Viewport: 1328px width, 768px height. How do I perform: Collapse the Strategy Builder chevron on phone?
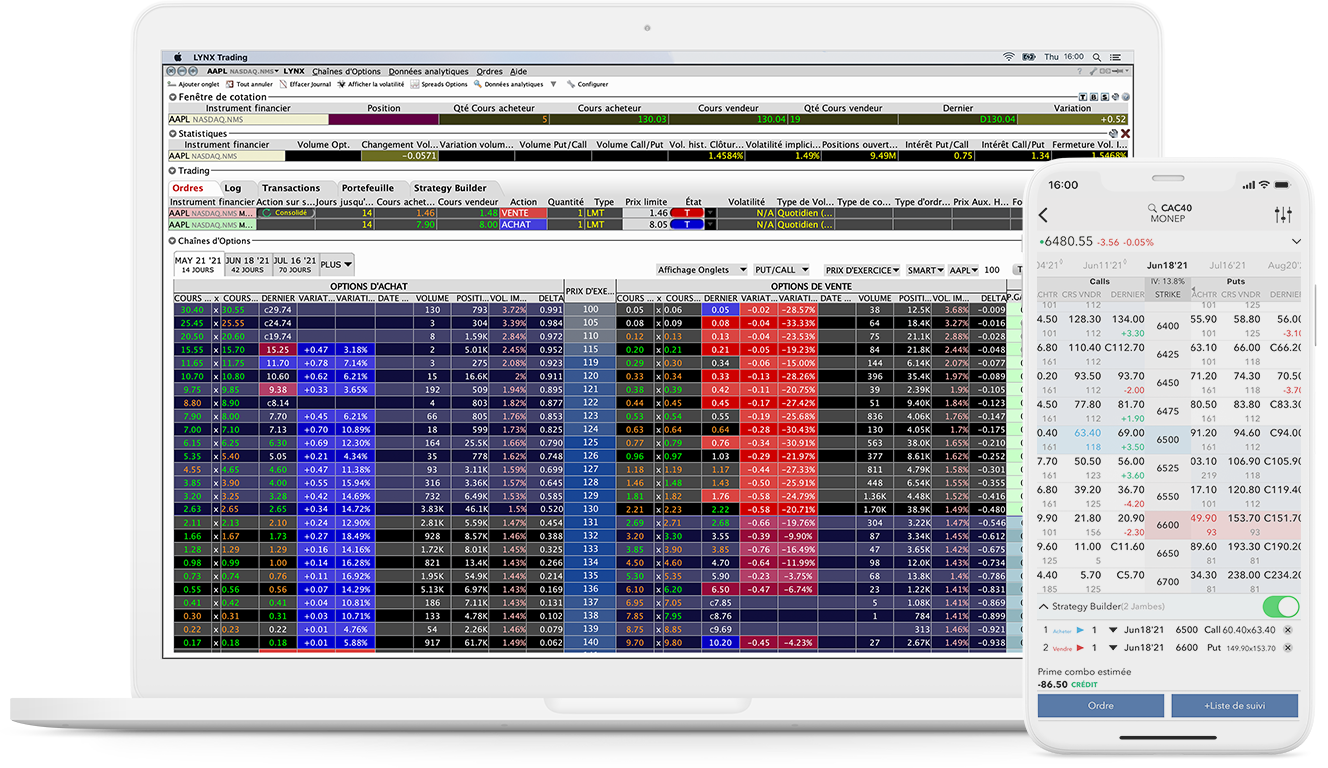(1044, 606)
